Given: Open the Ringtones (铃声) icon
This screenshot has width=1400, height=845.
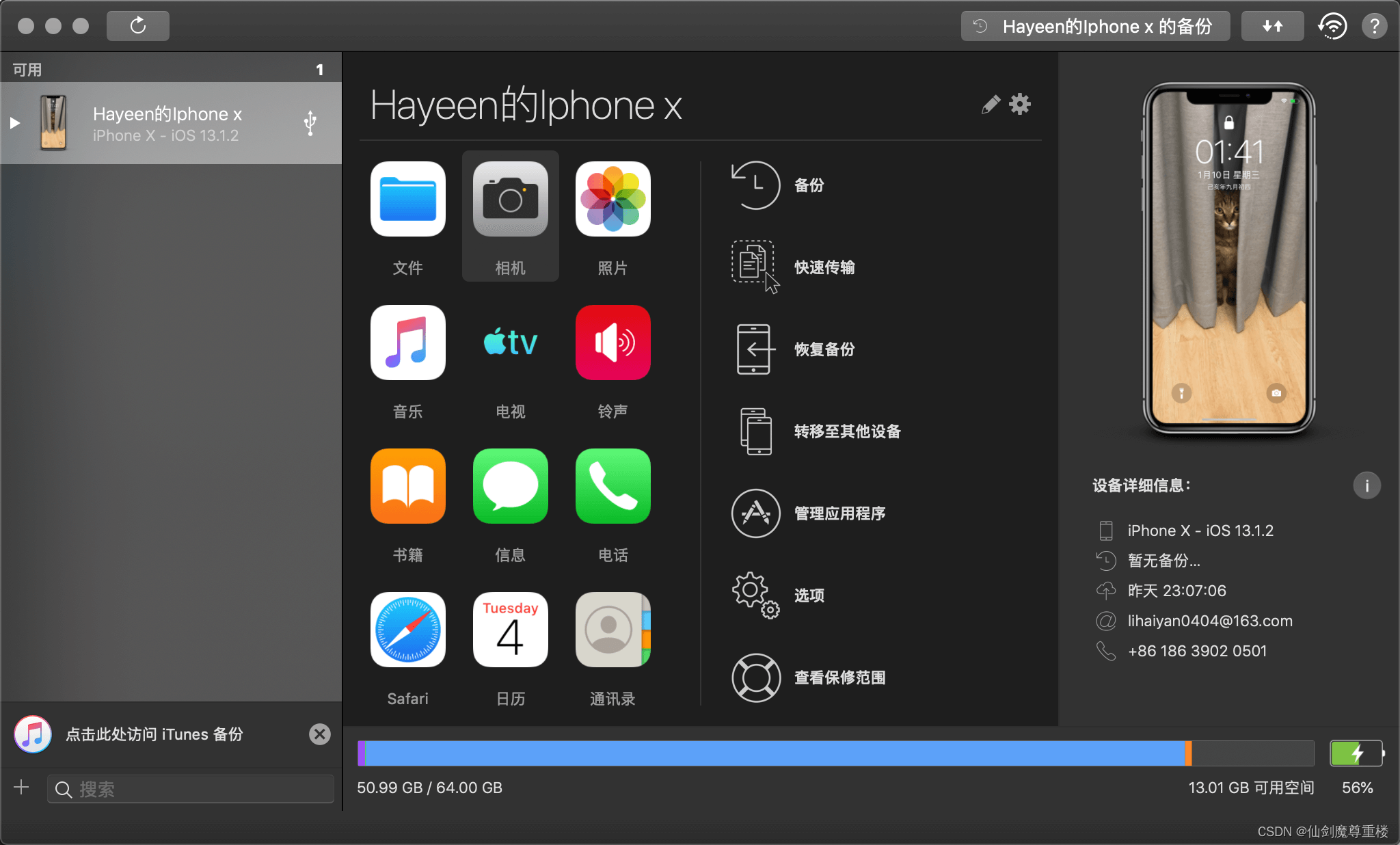Looking at the screenshot, I should pyautogui.click(x=612, y=343).
